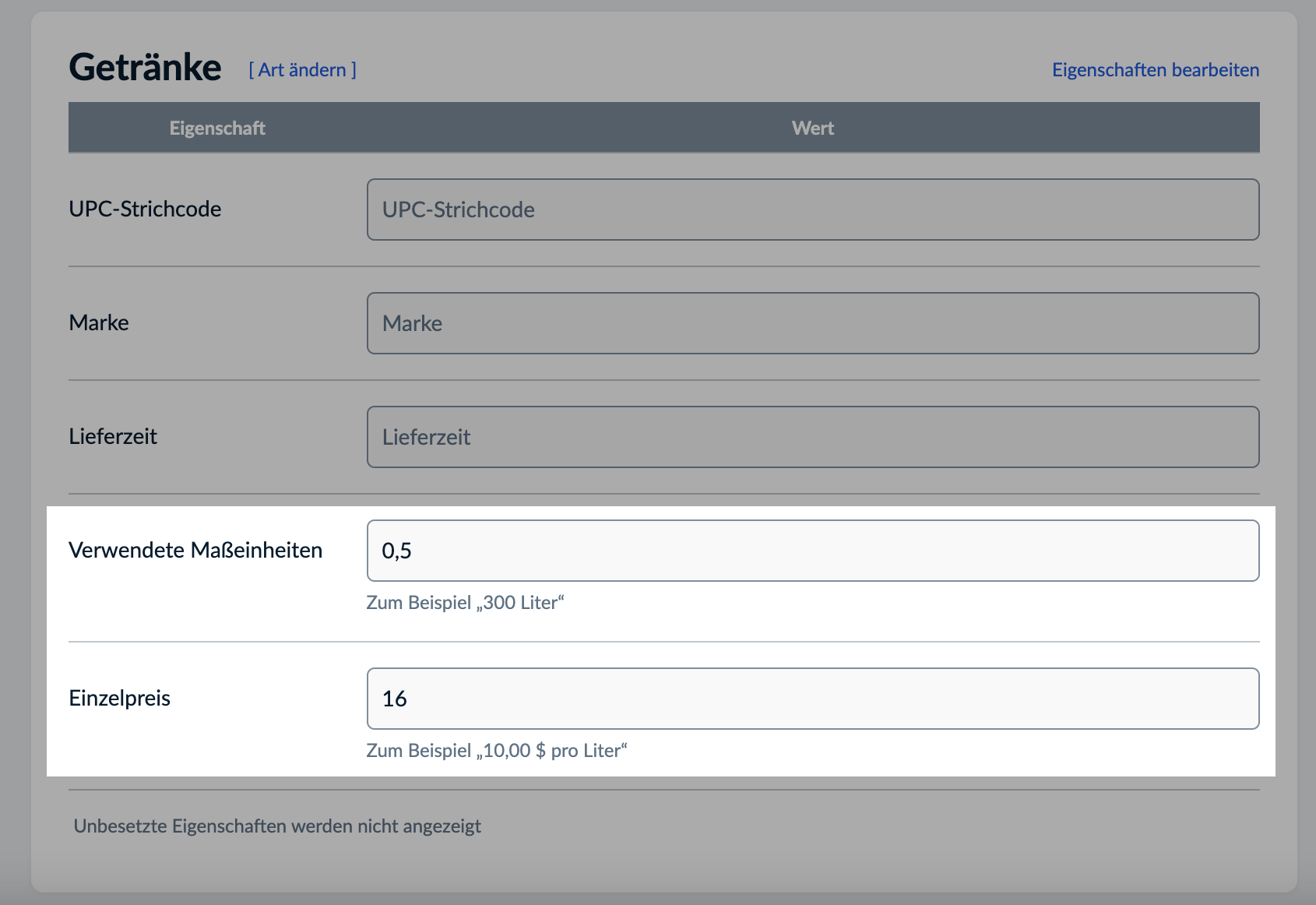Click the 'Lieferzeit' row label
This screenshot has width=1316, height=905.
pos(113,436)
